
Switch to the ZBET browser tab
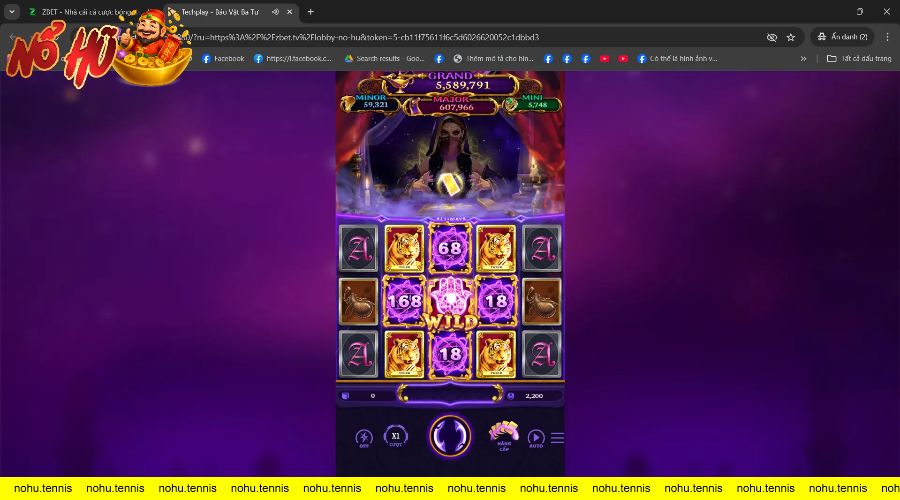pyautogui.click(x=80, y=12)
